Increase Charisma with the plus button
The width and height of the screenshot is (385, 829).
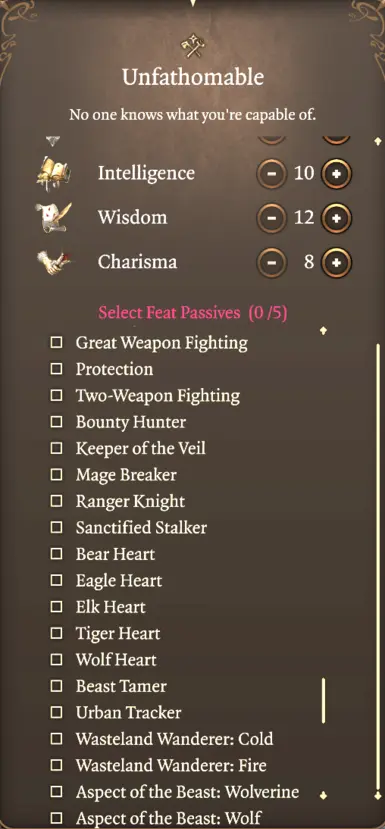(337, 262)
